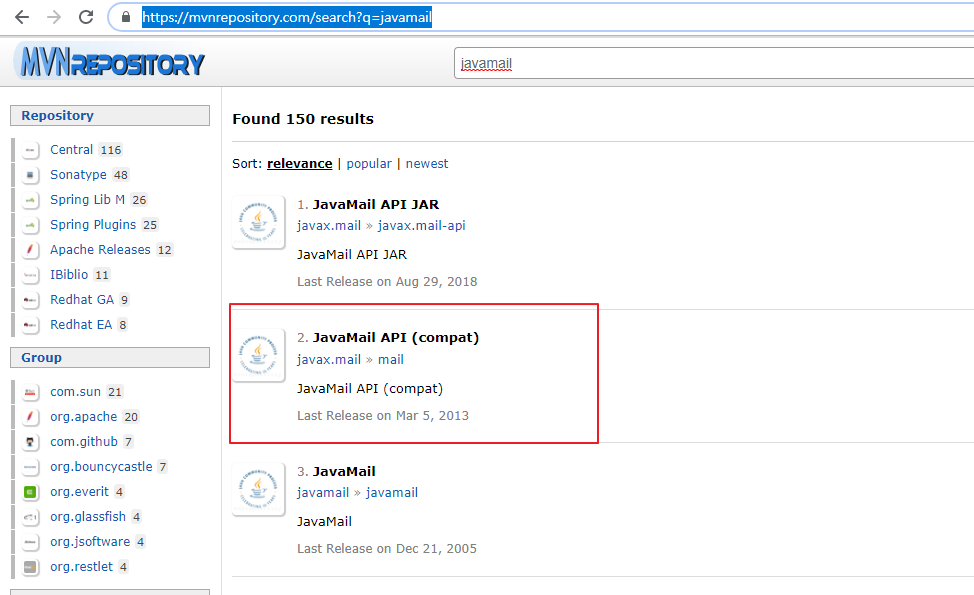This screenshot has height=595, width=974.
Task: Filter by IBiblio repository link
Action: (69, 275)
